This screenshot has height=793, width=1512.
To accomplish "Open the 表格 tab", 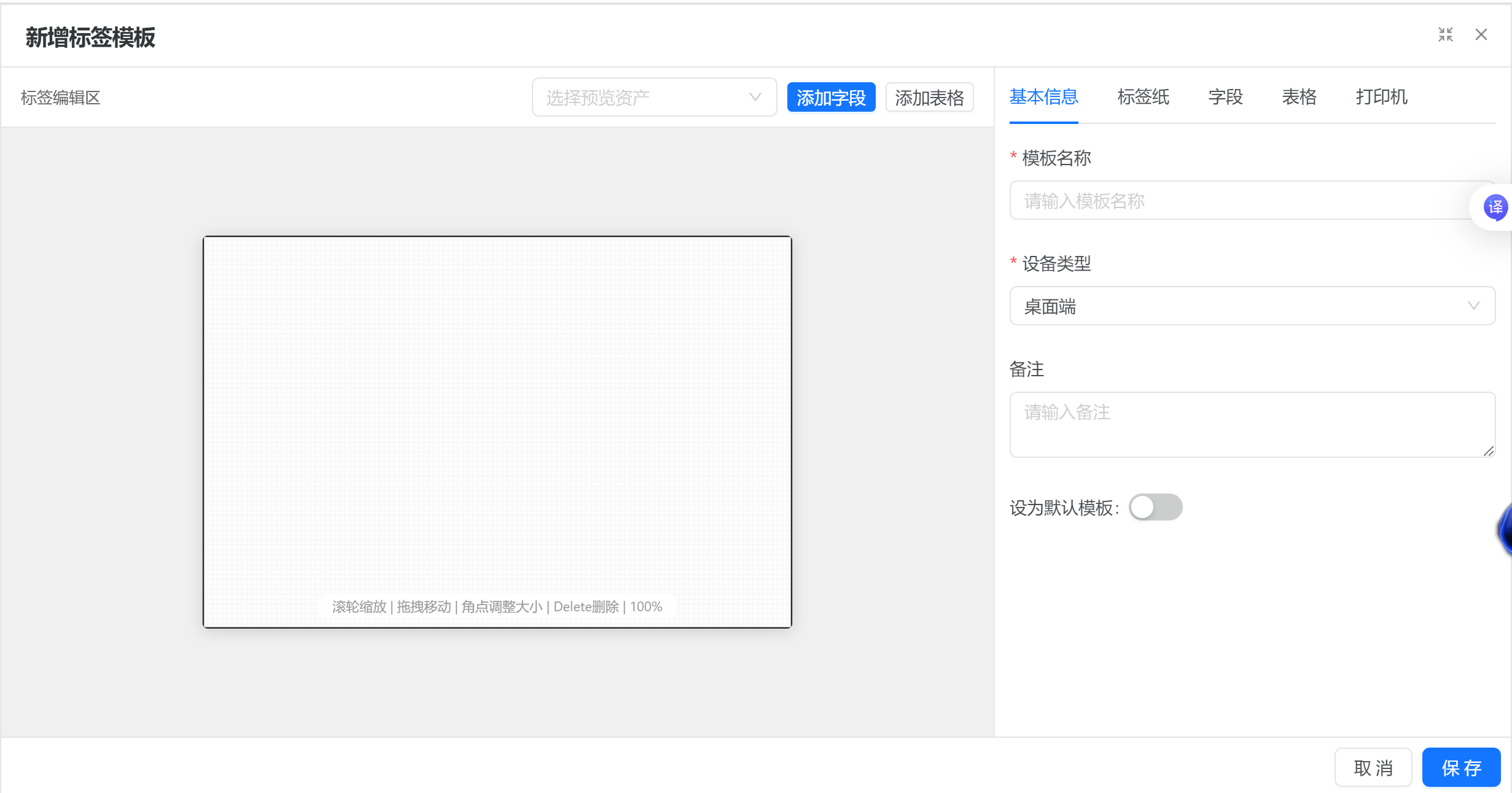I will pyautogui.click(x=1299, y=97).
